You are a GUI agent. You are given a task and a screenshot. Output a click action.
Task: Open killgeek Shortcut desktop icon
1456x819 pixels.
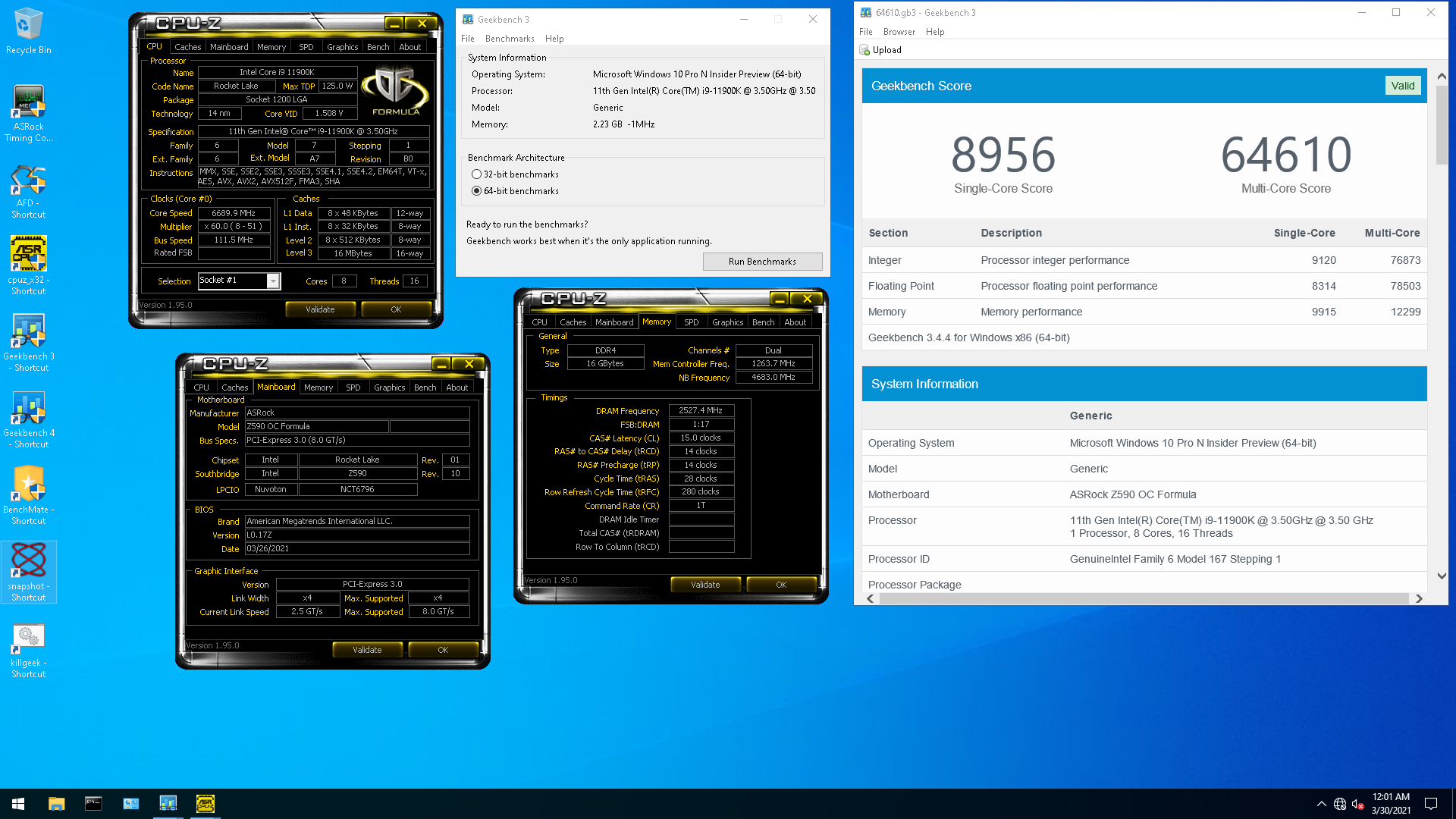pyautogui.click(x=29, y=651)
